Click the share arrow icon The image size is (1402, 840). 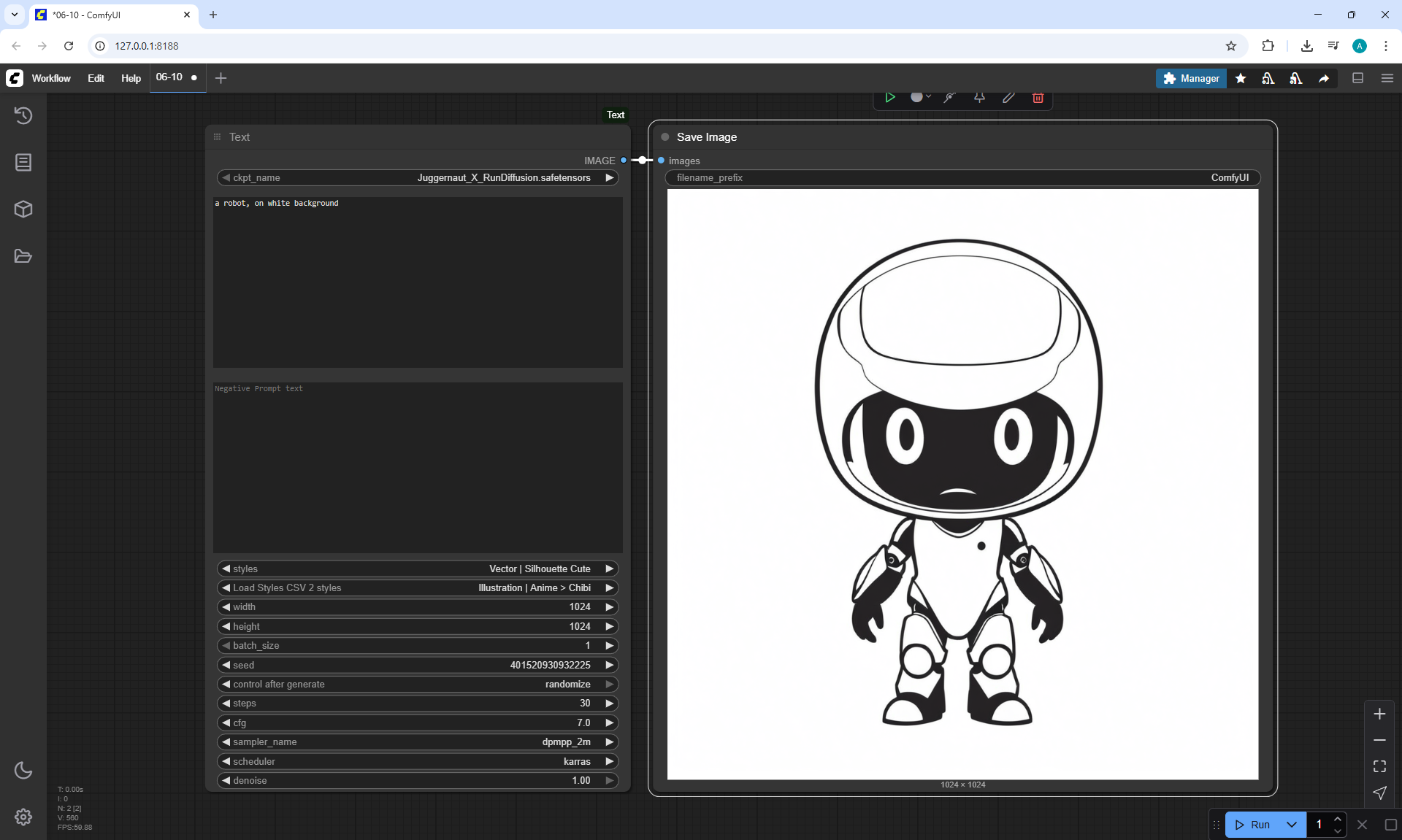(1324, 78)
